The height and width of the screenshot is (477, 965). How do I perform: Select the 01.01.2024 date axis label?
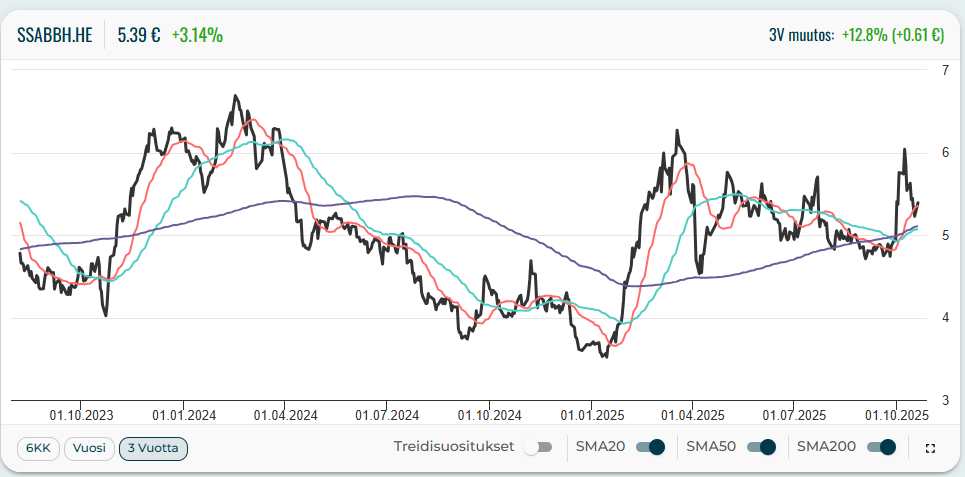184,413
